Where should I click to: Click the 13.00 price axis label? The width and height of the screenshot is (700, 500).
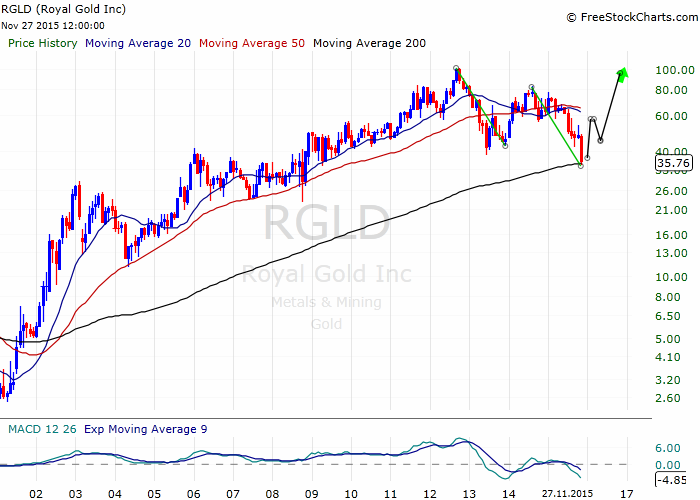click(671, 253)
